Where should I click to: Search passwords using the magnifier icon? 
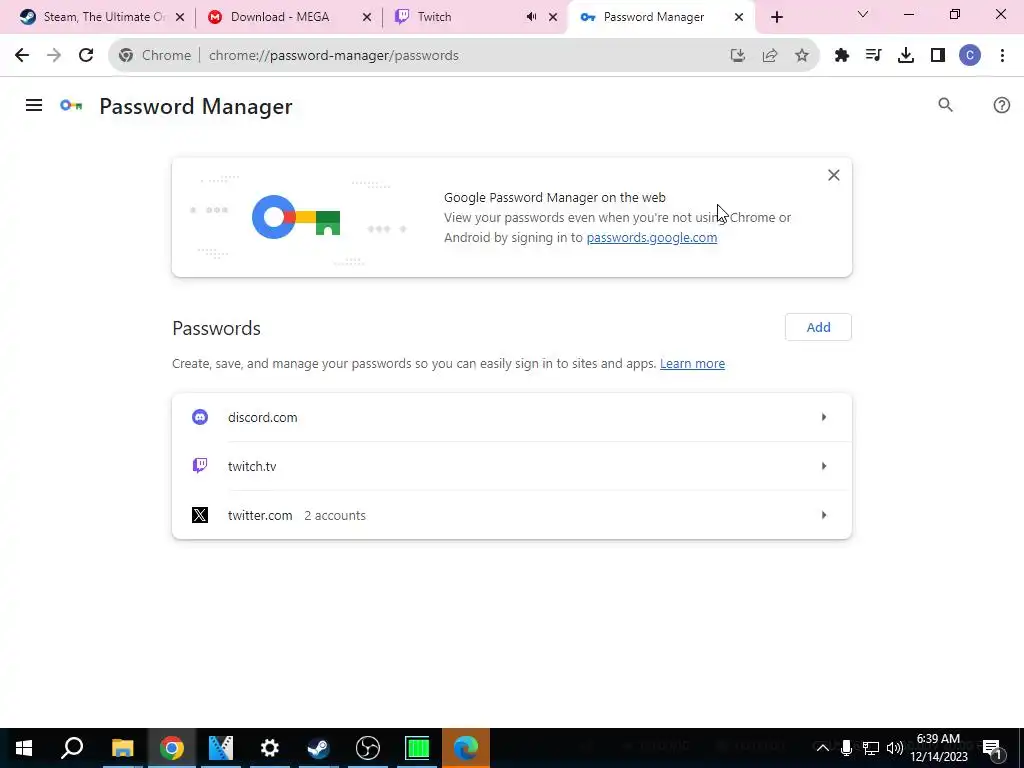pyautogui.click(x=945, y=105)
